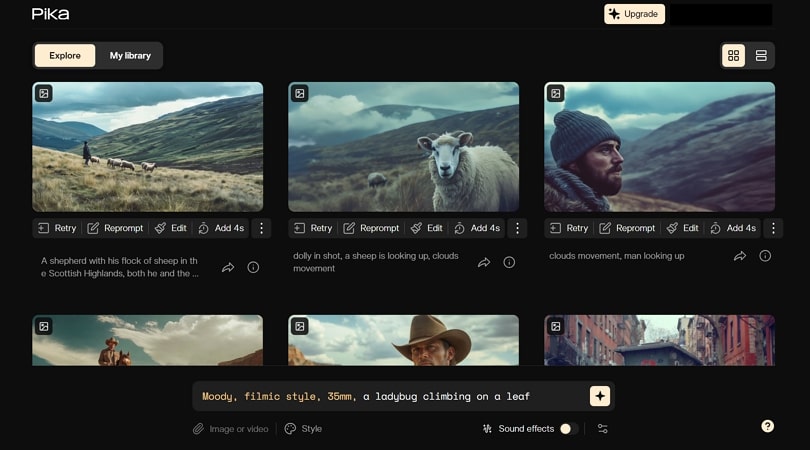Viewport: 810px width, 450px height.
Task: Click the Sound effects waveform icon
Action: coord(487,429)
